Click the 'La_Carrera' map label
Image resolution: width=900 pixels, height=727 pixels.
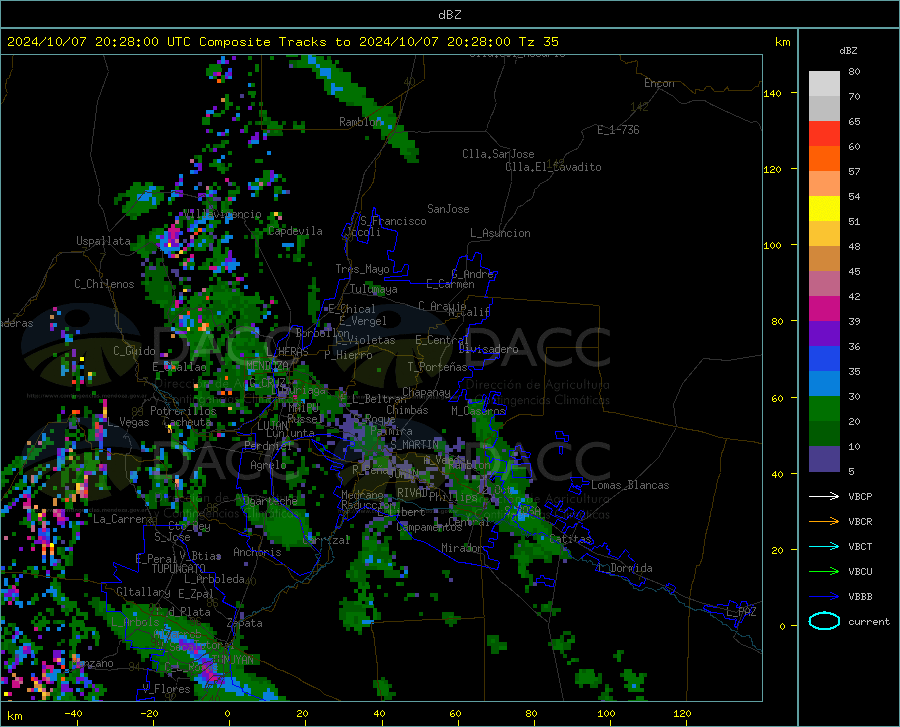click(123, 519)
